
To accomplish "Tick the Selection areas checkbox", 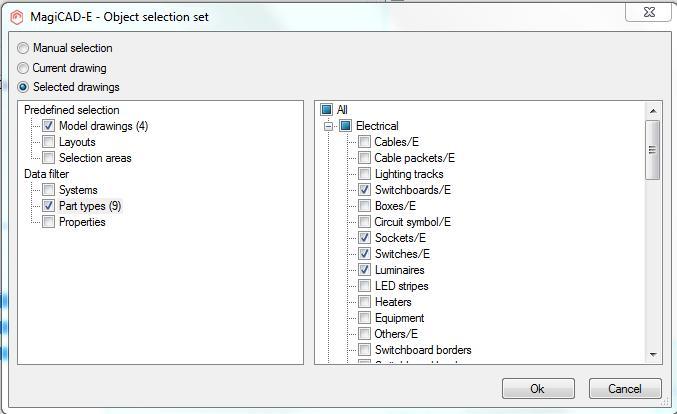I will click(x=48, y=158).
